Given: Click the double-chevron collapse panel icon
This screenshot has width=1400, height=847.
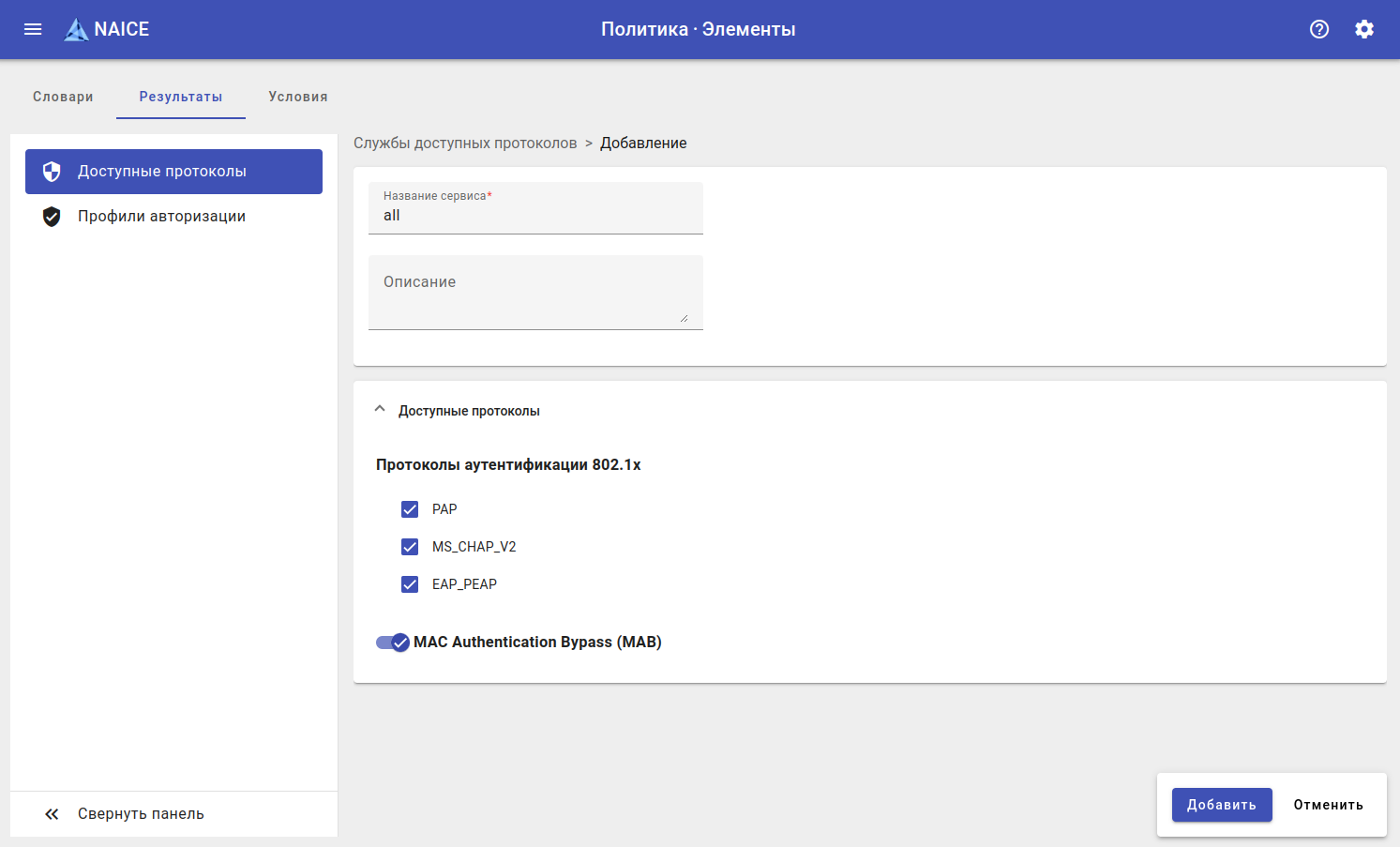Looking at the screenshot, I should point(52,814).
